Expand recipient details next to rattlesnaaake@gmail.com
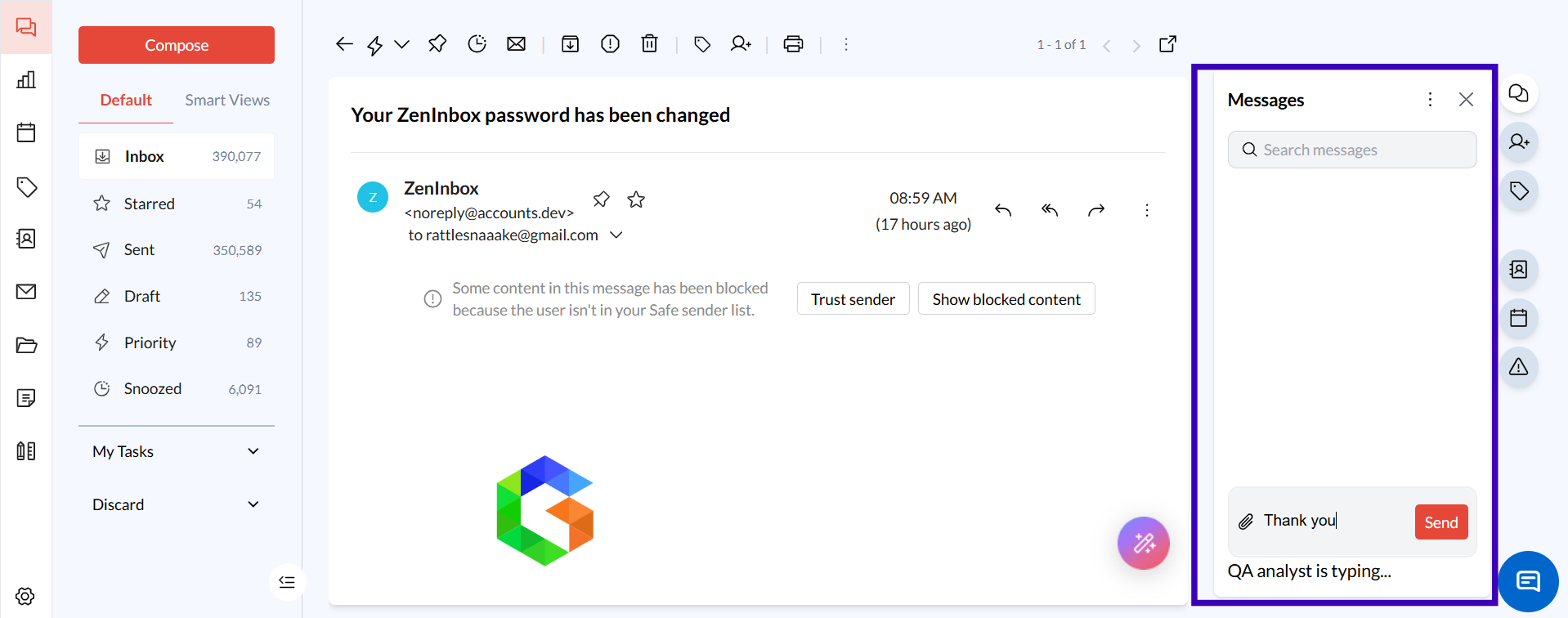This screenshot has height=618, width=1568. (x=617, y=235)
